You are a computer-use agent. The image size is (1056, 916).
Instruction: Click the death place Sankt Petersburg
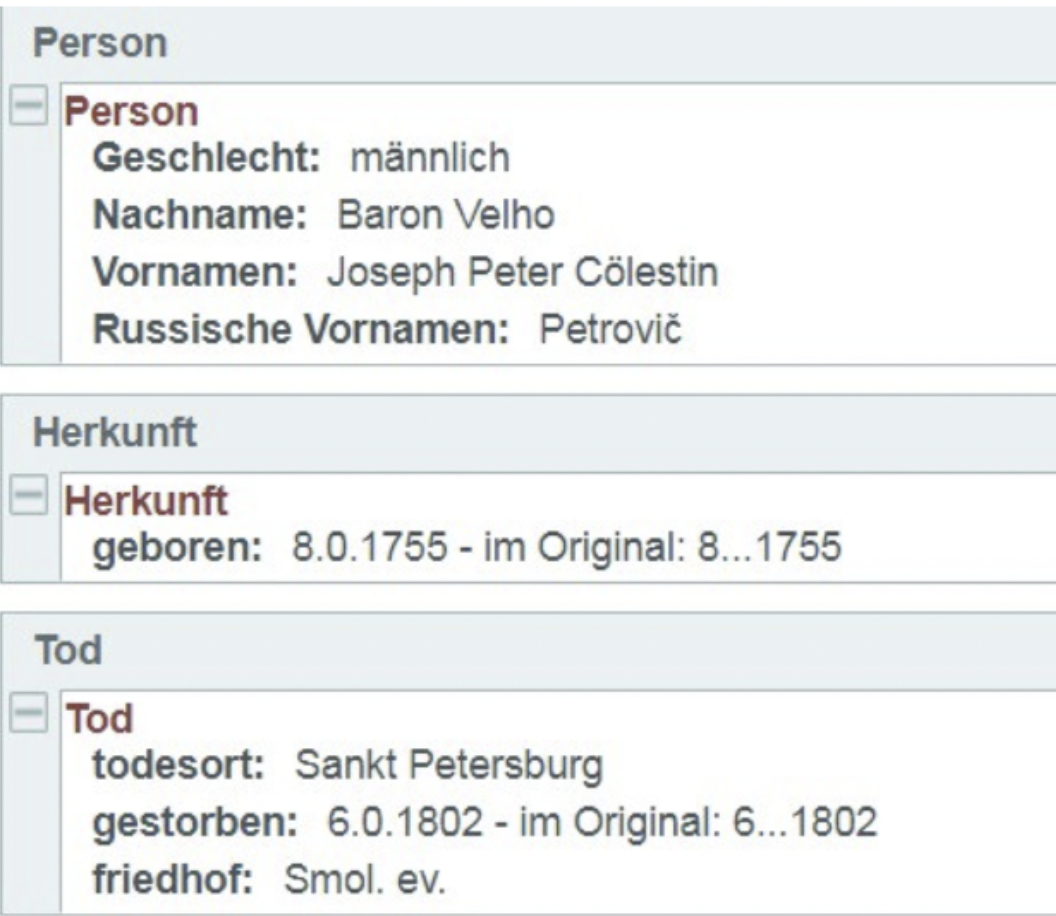[x=448, y=766]
